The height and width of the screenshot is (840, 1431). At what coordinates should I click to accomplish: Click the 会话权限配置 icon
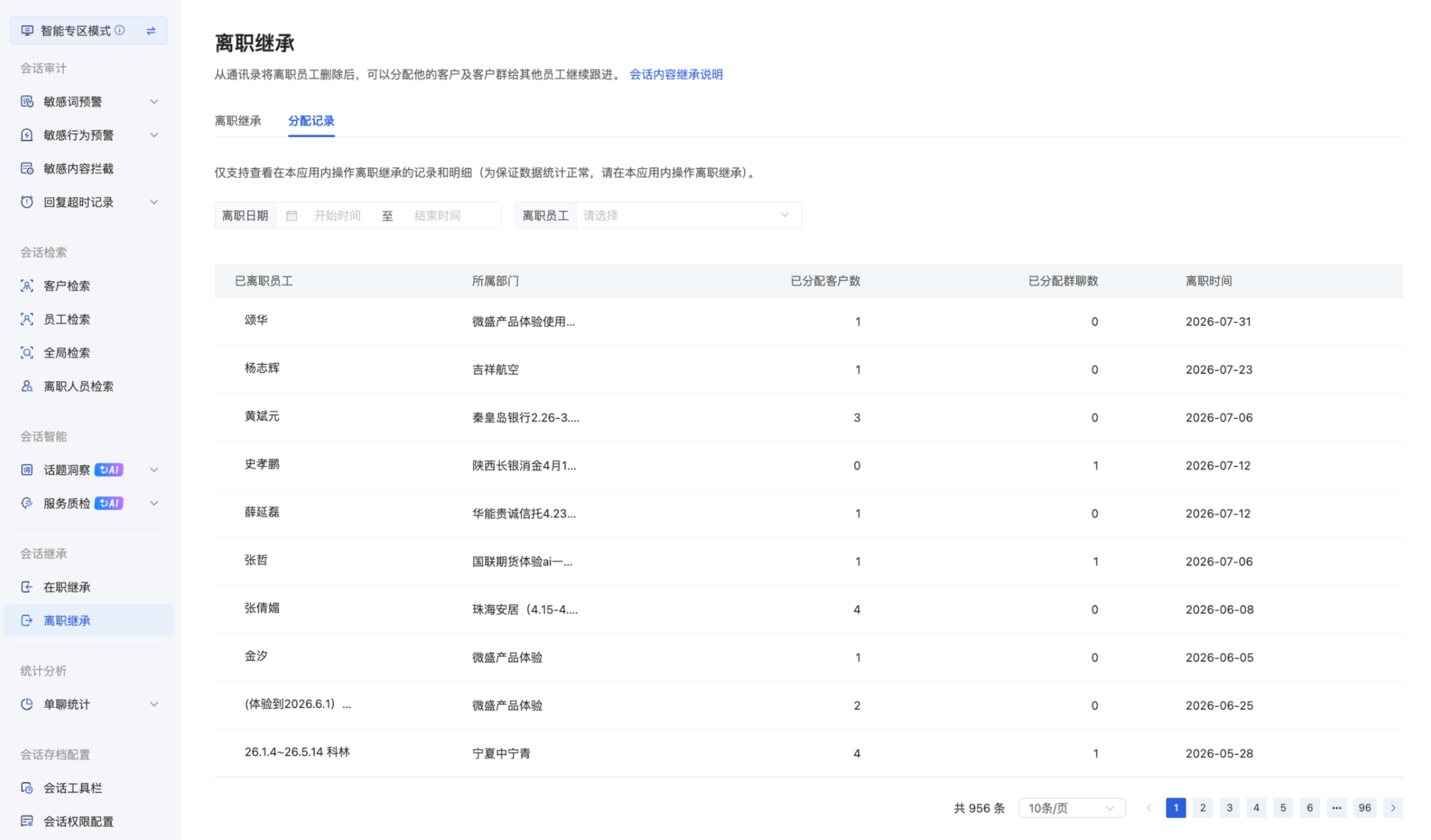(27, 822)
